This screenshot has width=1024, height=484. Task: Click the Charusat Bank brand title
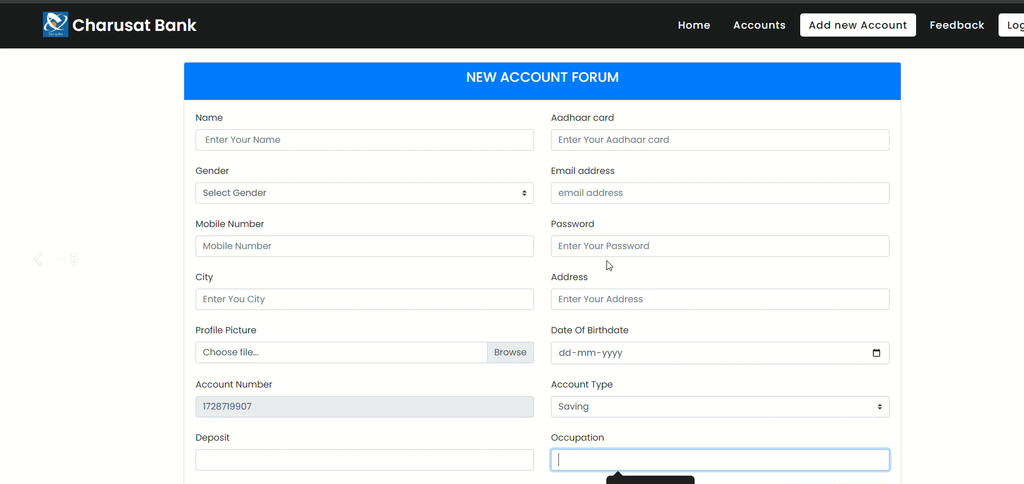135,25
